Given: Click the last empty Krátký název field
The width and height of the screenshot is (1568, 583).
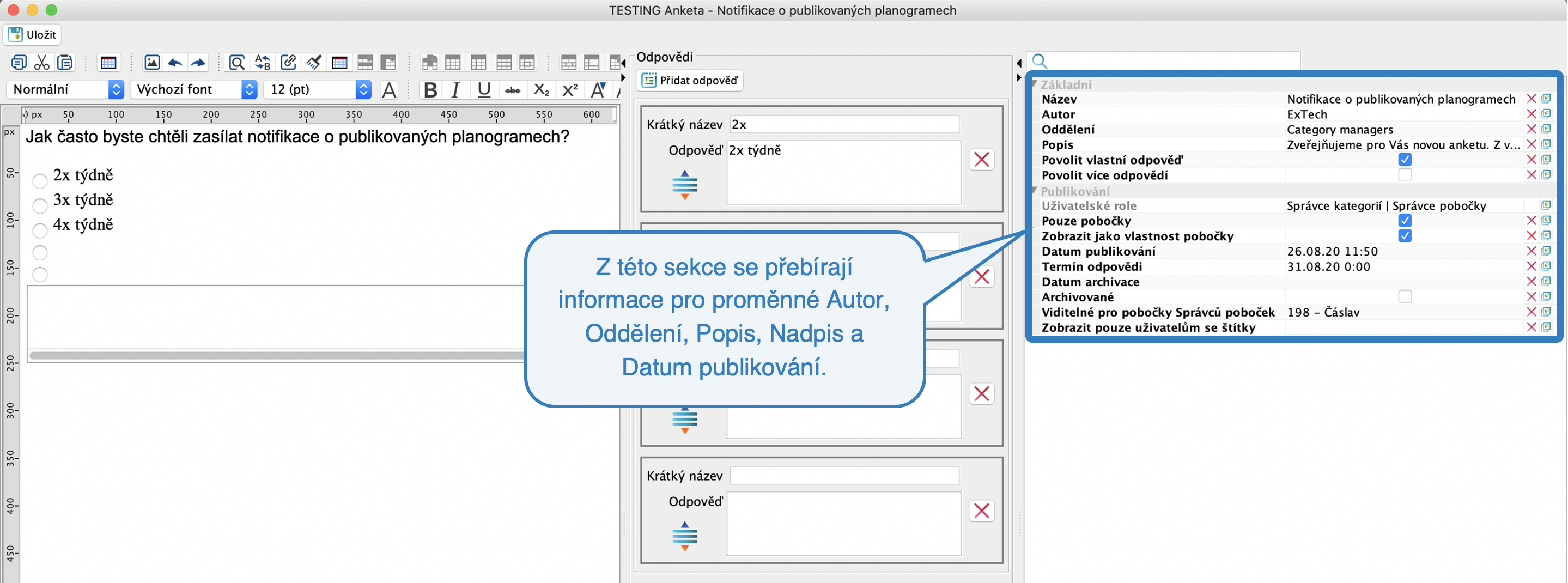Looking at the screenshot, I should point(844,475).
